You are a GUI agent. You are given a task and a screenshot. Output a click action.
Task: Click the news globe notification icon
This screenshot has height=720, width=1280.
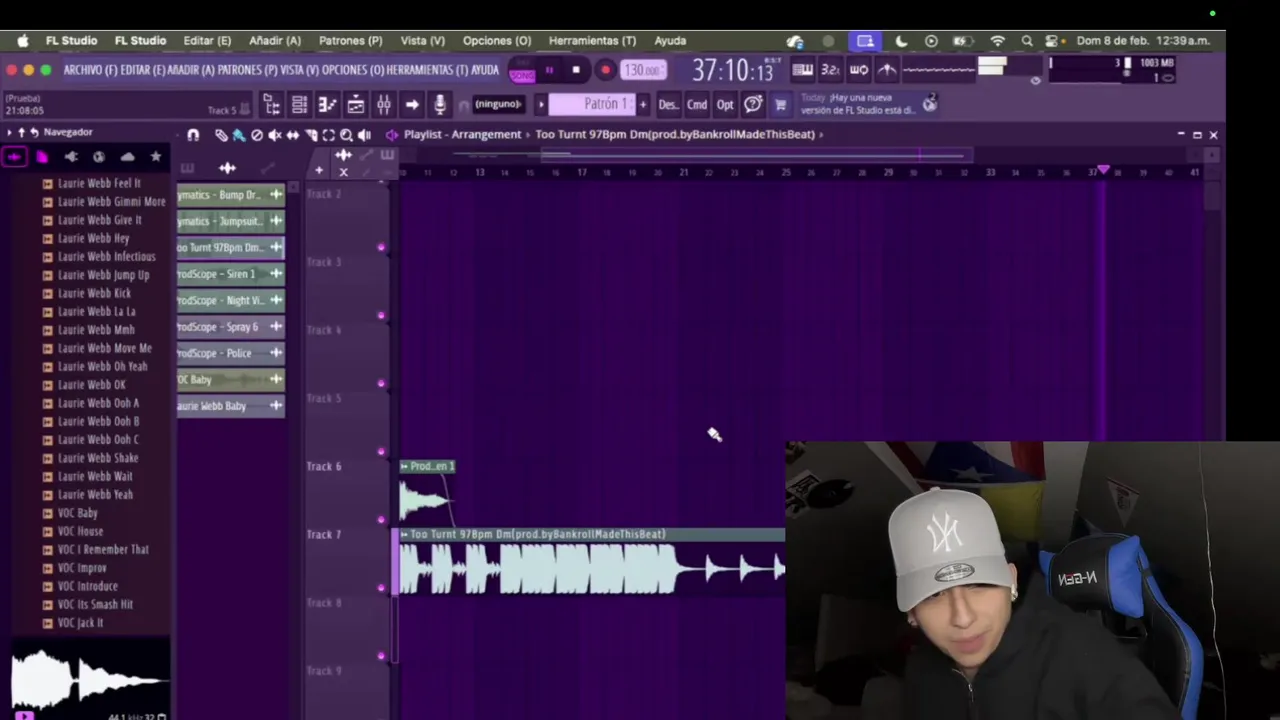click(x=930, y=103)
